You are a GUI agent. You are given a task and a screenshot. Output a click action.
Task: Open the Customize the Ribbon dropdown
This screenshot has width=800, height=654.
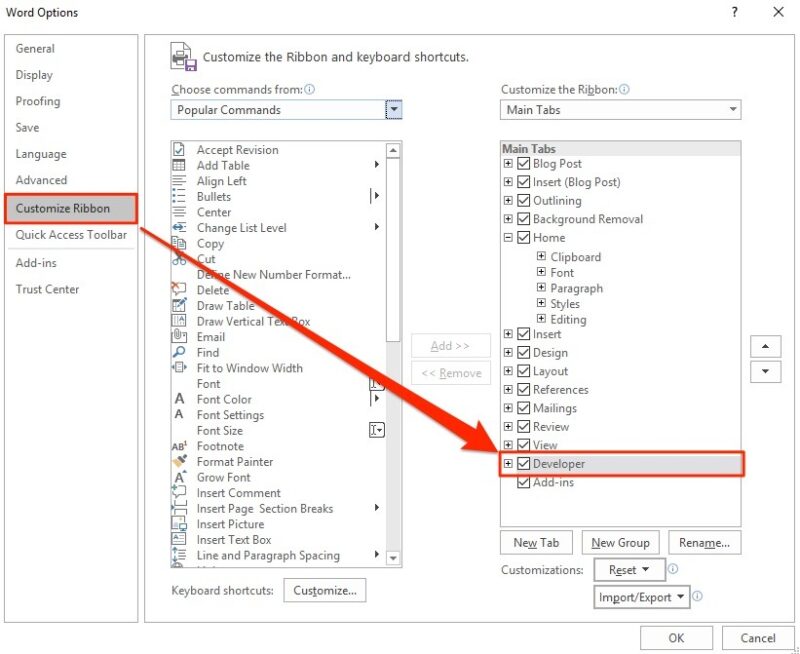click(733, 110)
